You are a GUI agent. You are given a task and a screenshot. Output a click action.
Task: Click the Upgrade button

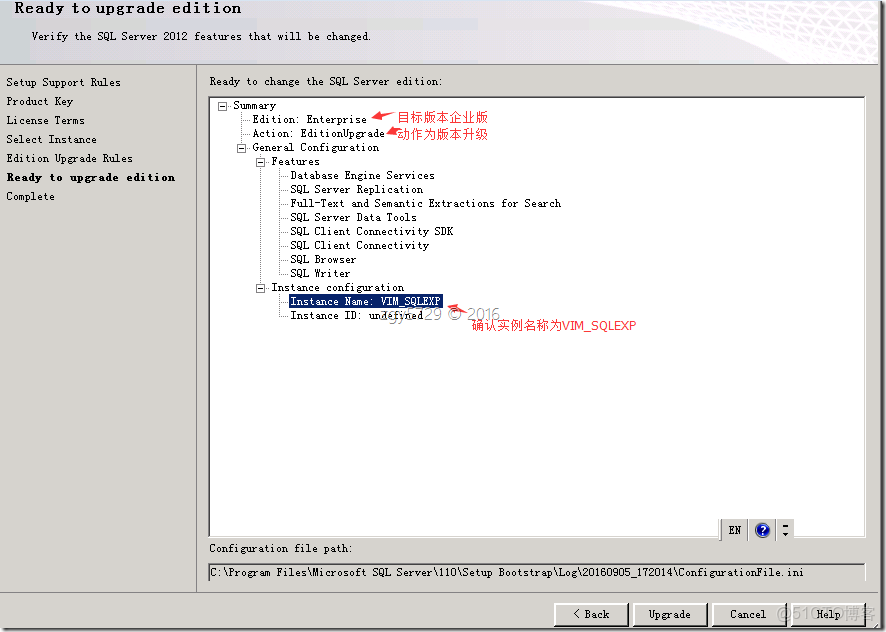[669, 614]
